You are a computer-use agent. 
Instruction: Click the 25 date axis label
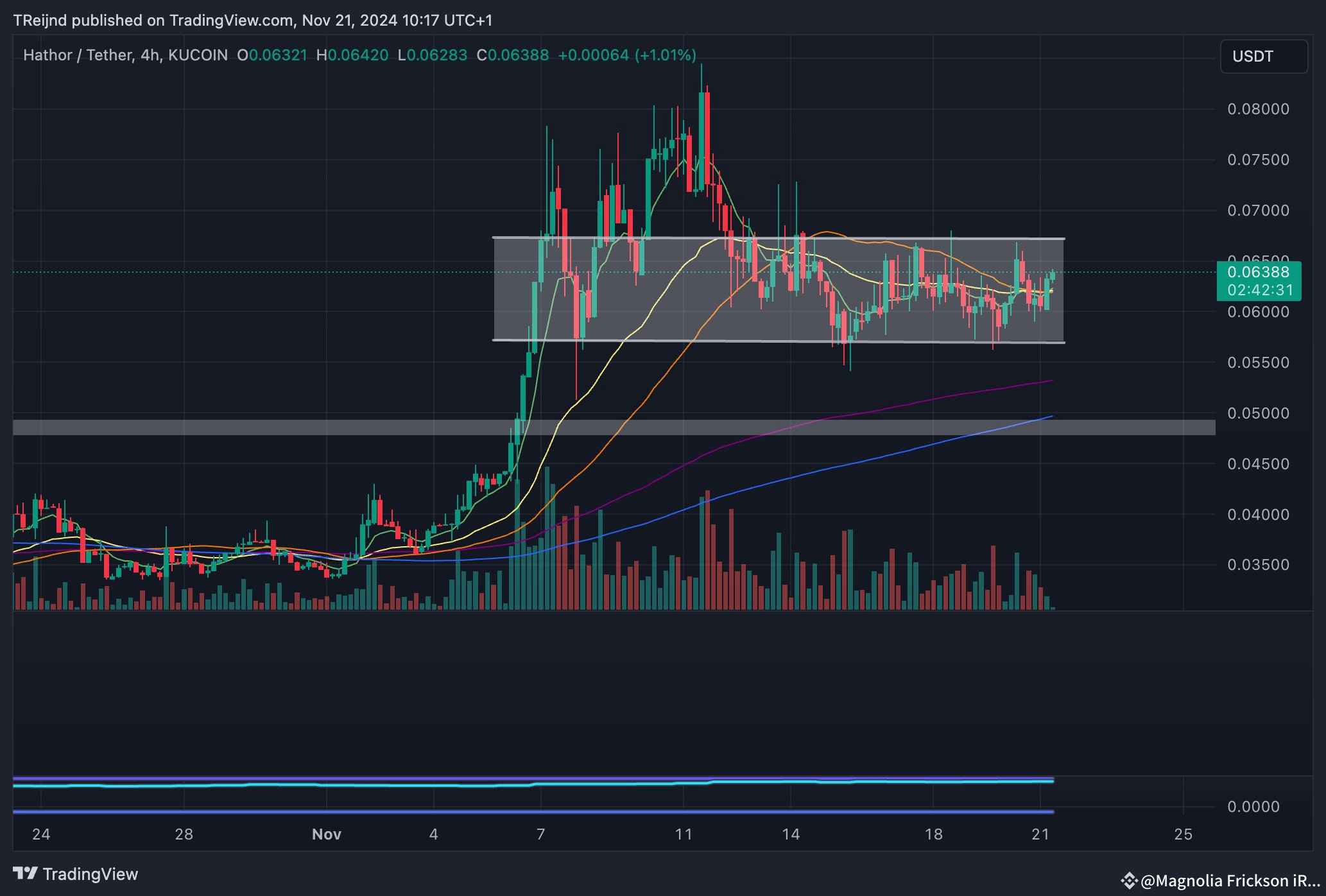tap(1183, 834)
